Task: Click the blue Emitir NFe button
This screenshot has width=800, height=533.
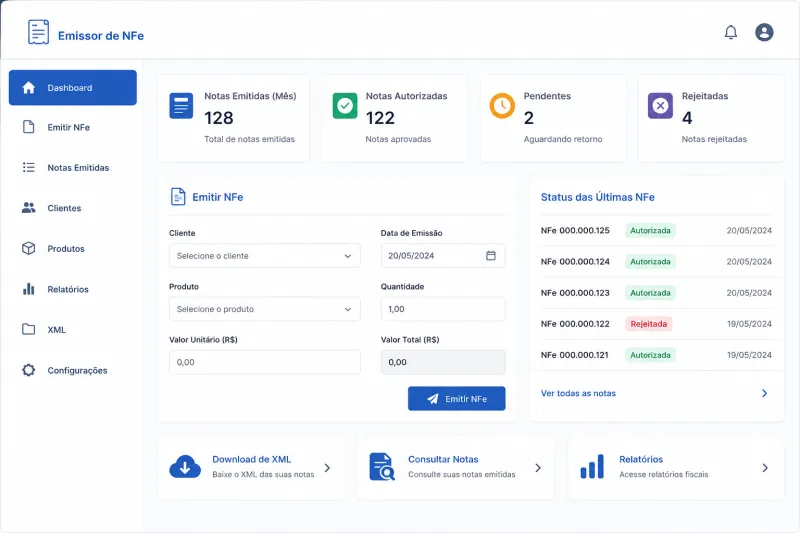Action: click(x=457, y=398)
